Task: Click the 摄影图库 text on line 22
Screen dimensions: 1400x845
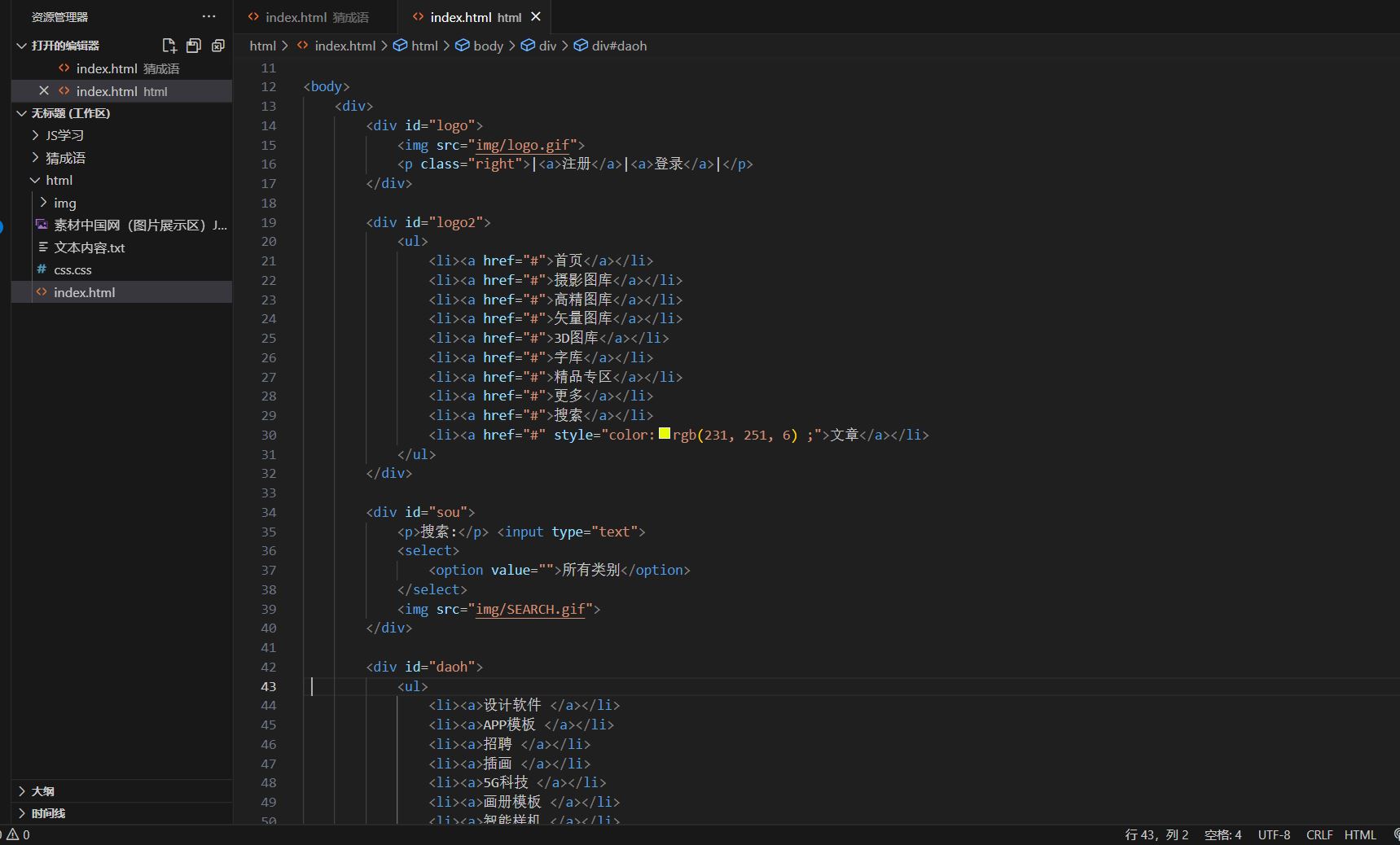Action: [x=583, y=280]
